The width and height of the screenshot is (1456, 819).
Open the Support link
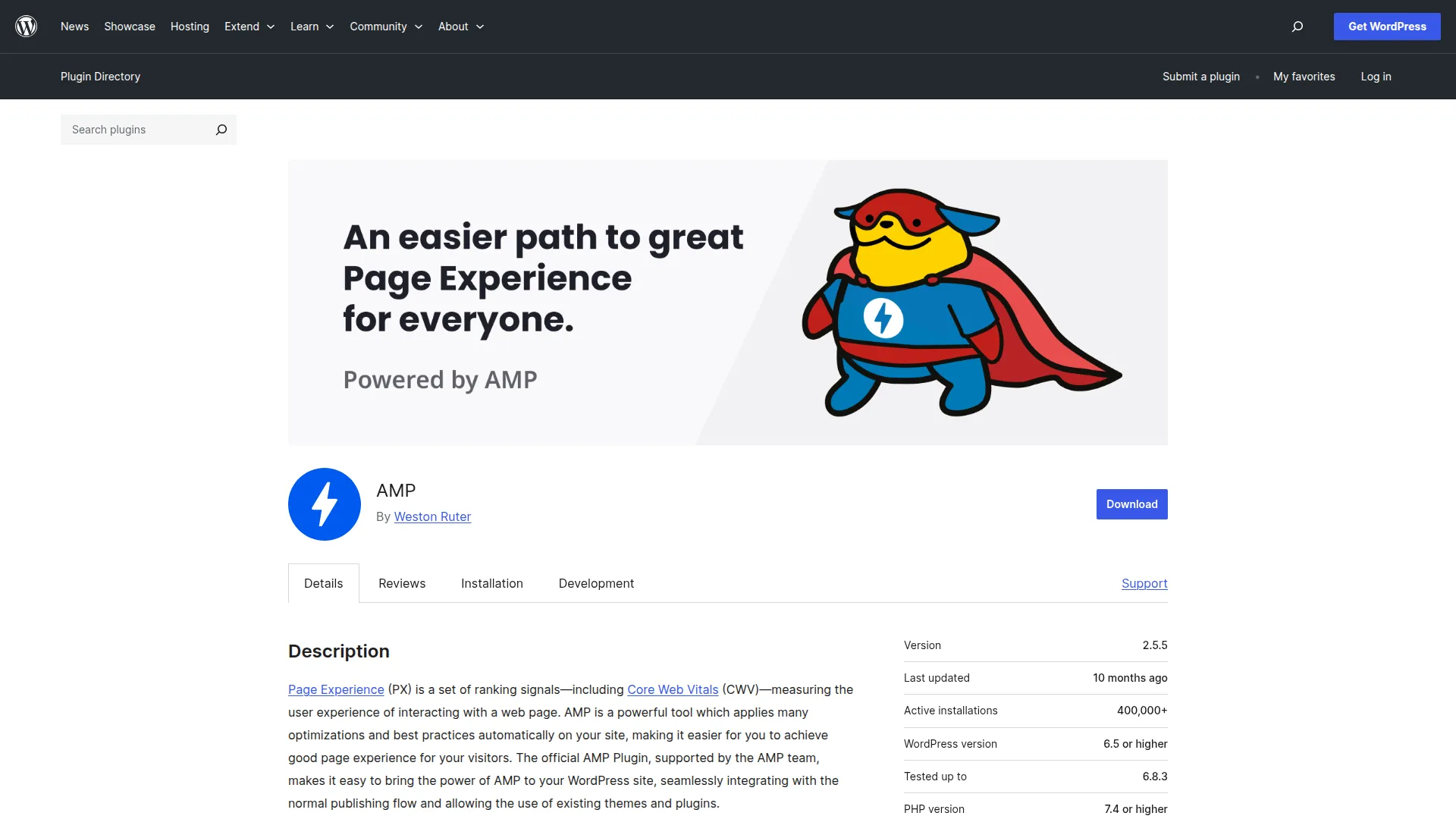pos(1144,583)
